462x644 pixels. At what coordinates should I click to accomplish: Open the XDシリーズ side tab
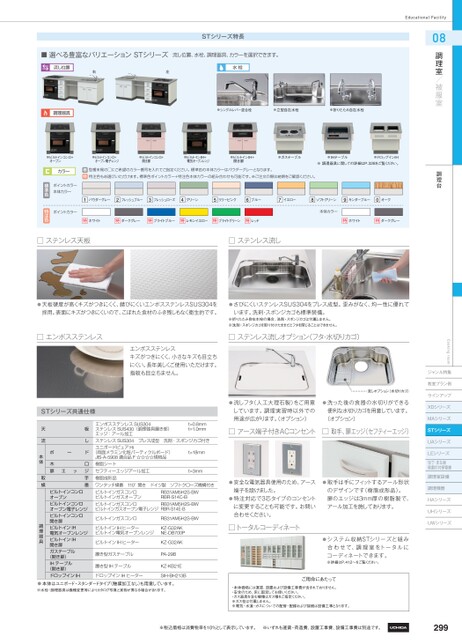[443, 407]
